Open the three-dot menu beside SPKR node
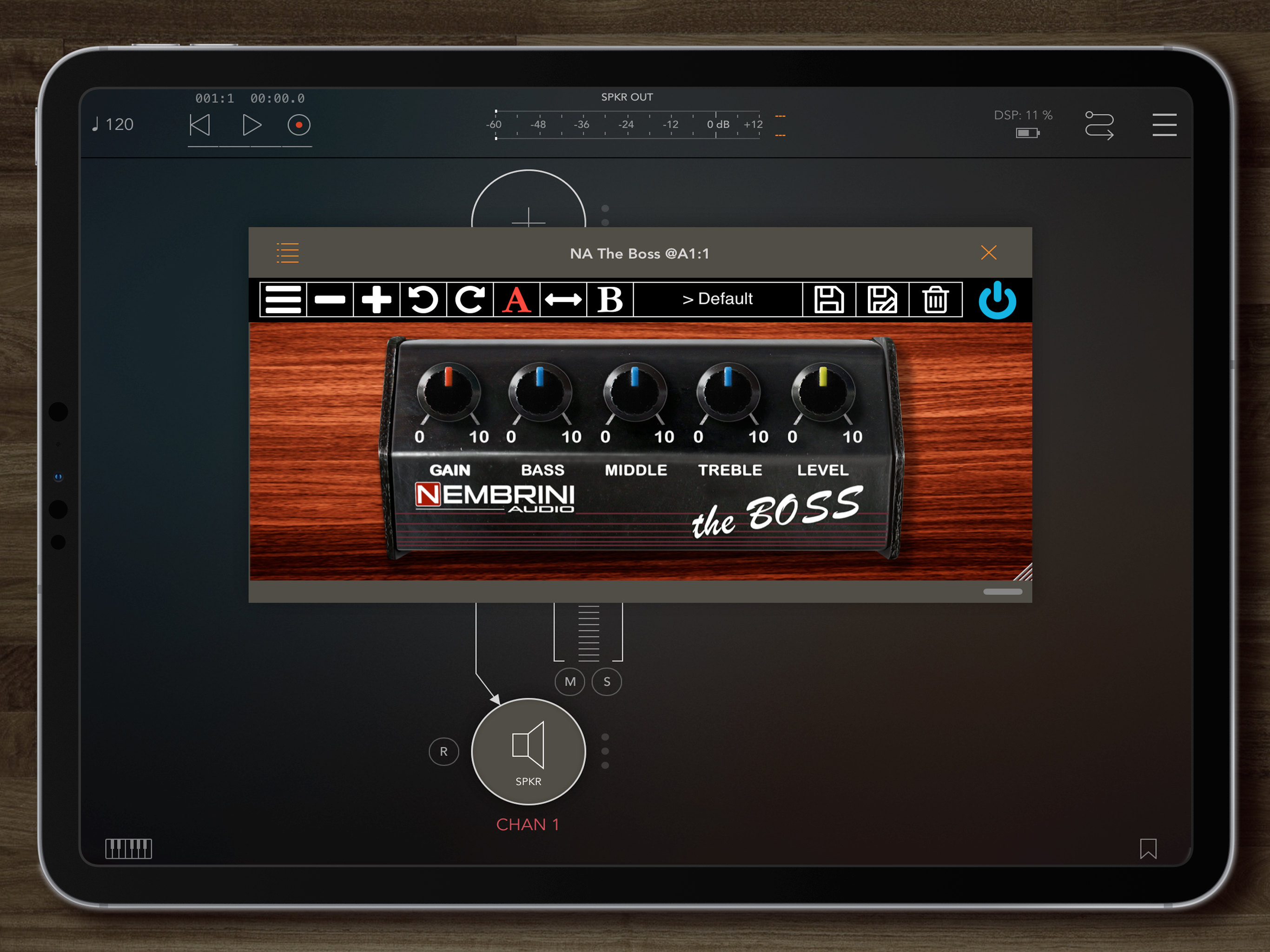 coord(605,751)
